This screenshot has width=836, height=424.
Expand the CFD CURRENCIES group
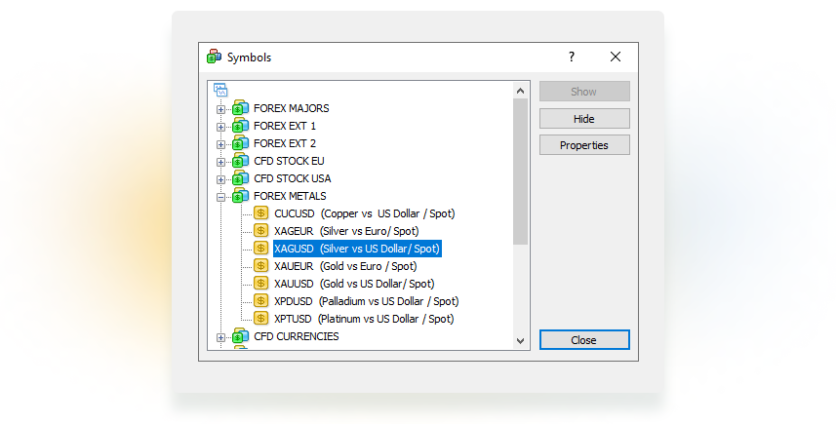221,337
